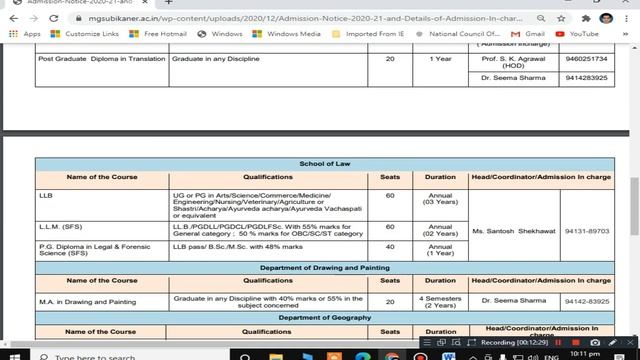Open Microsoft Word from the taskbar
Viewport: 640px width, 360px height.
tap(449, 356)
